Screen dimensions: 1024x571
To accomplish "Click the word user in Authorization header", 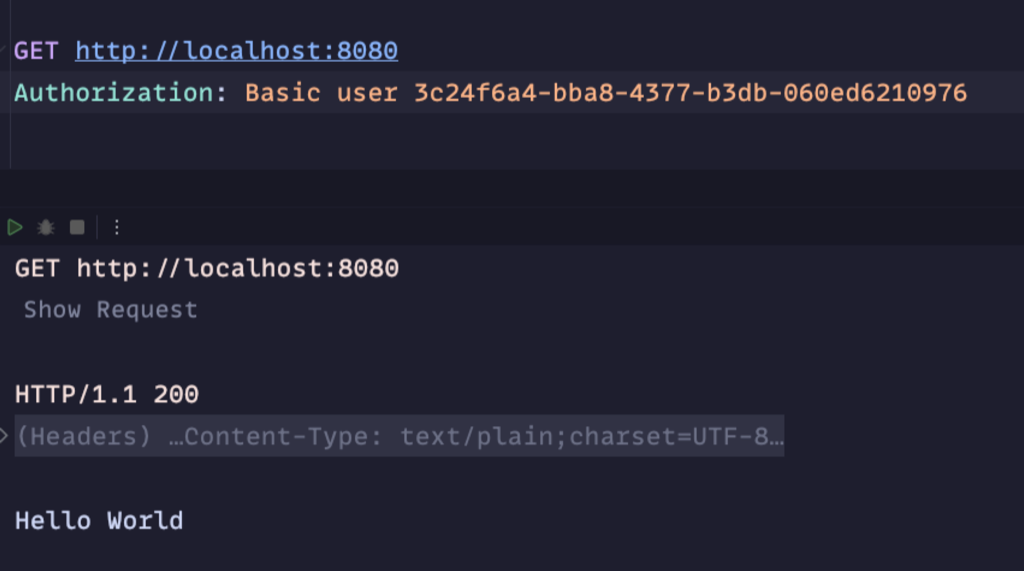I will (x=367, y=93).
